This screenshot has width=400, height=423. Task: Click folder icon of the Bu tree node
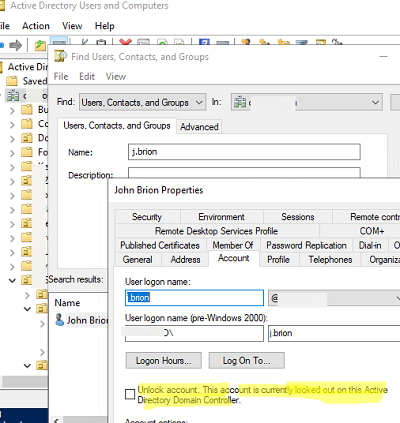[x=27, y=110]
